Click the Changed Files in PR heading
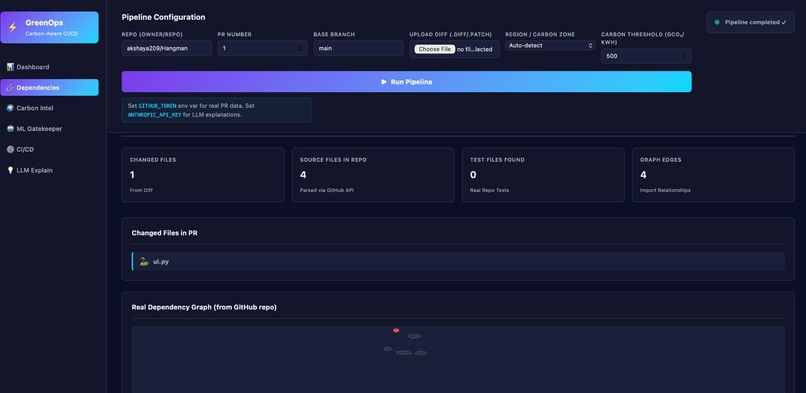The image size is (806, 393). click(x=164, y=233)
